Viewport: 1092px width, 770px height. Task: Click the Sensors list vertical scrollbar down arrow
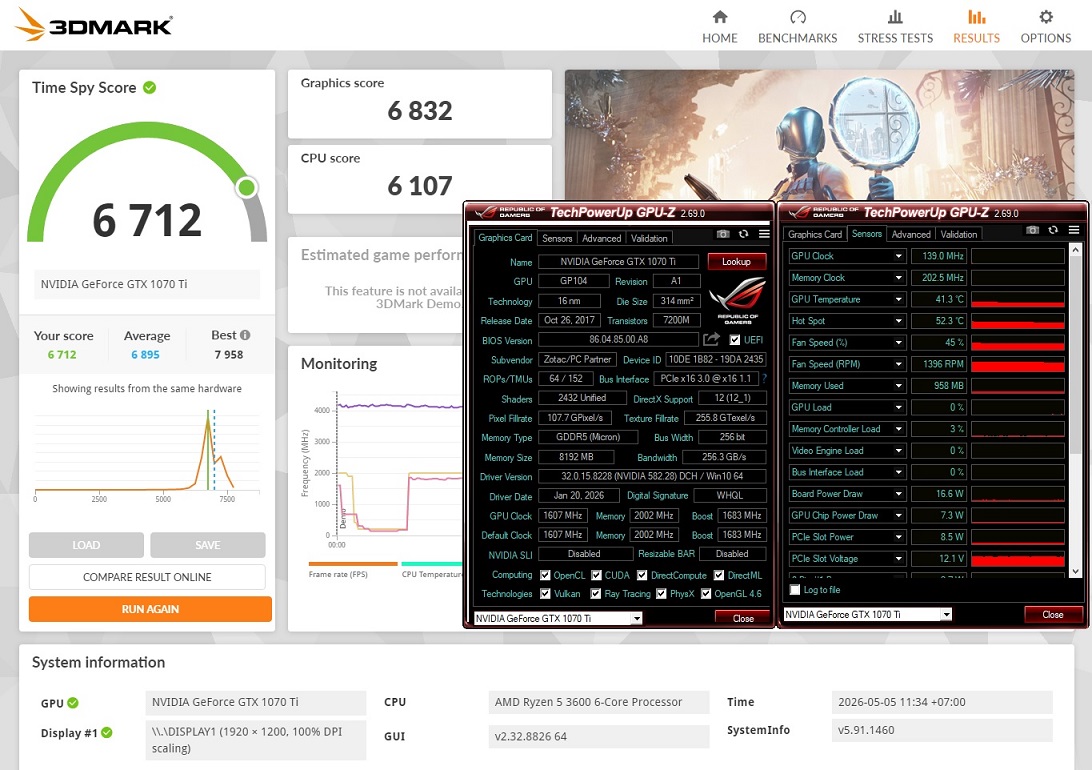coord(1075,571)
